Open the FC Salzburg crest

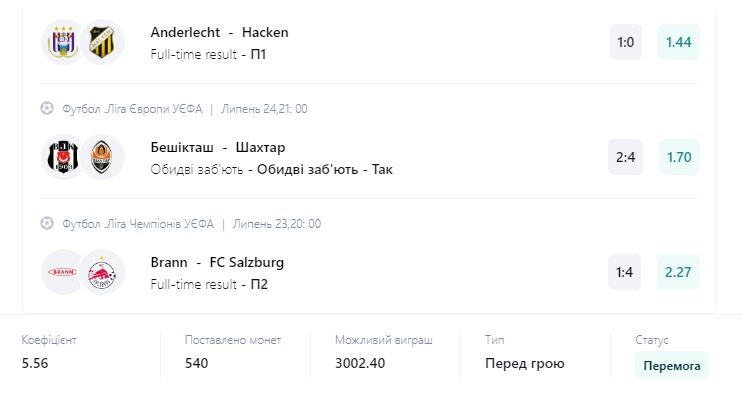[x=102, y=272]
